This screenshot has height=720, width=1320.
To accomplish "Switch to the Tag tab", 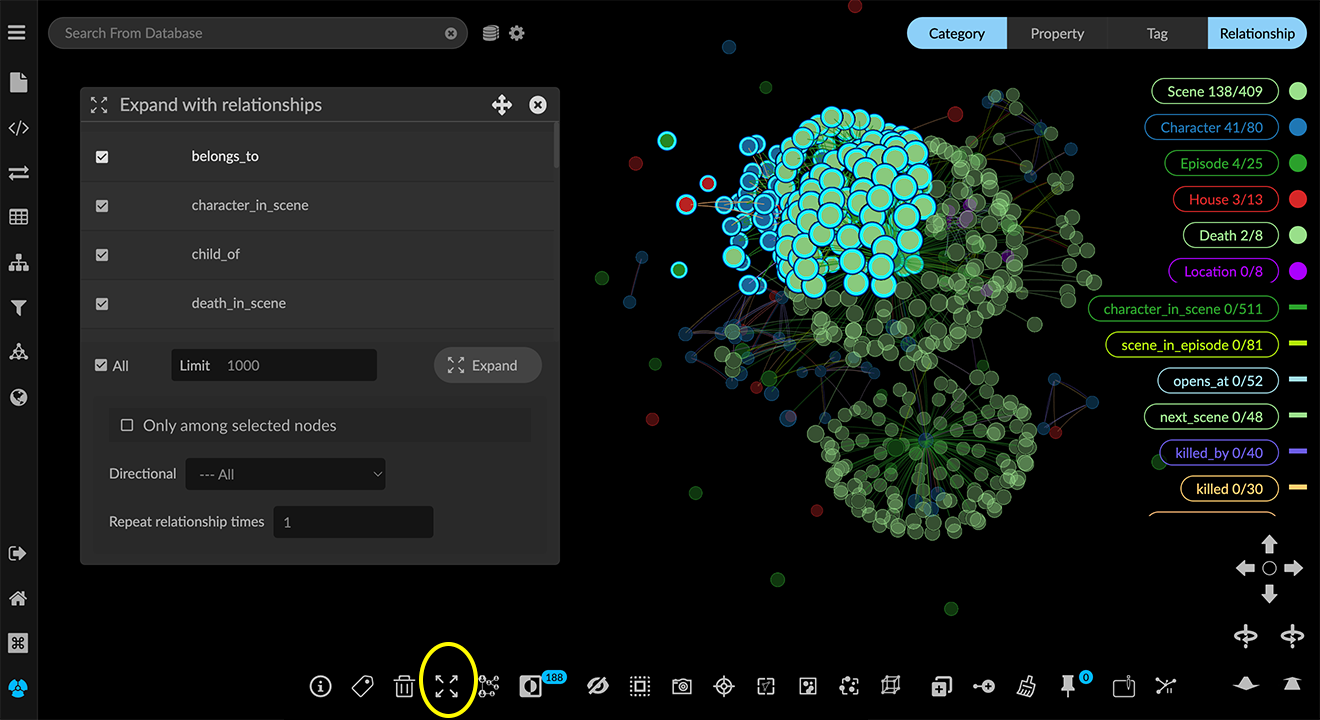I will tap(1157, 33).
